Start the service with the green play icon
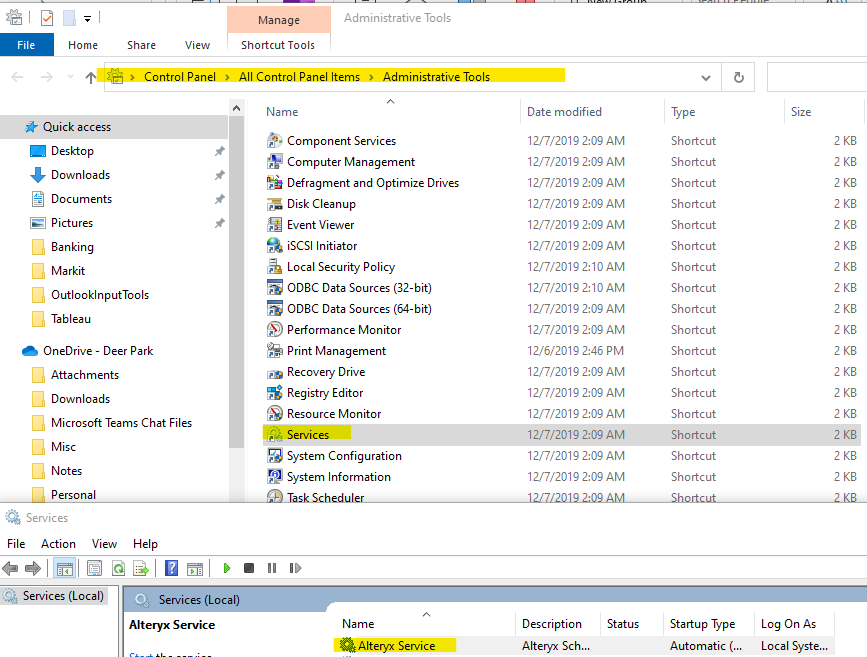The height and width of the screenshot is (657, 867). 227,568
